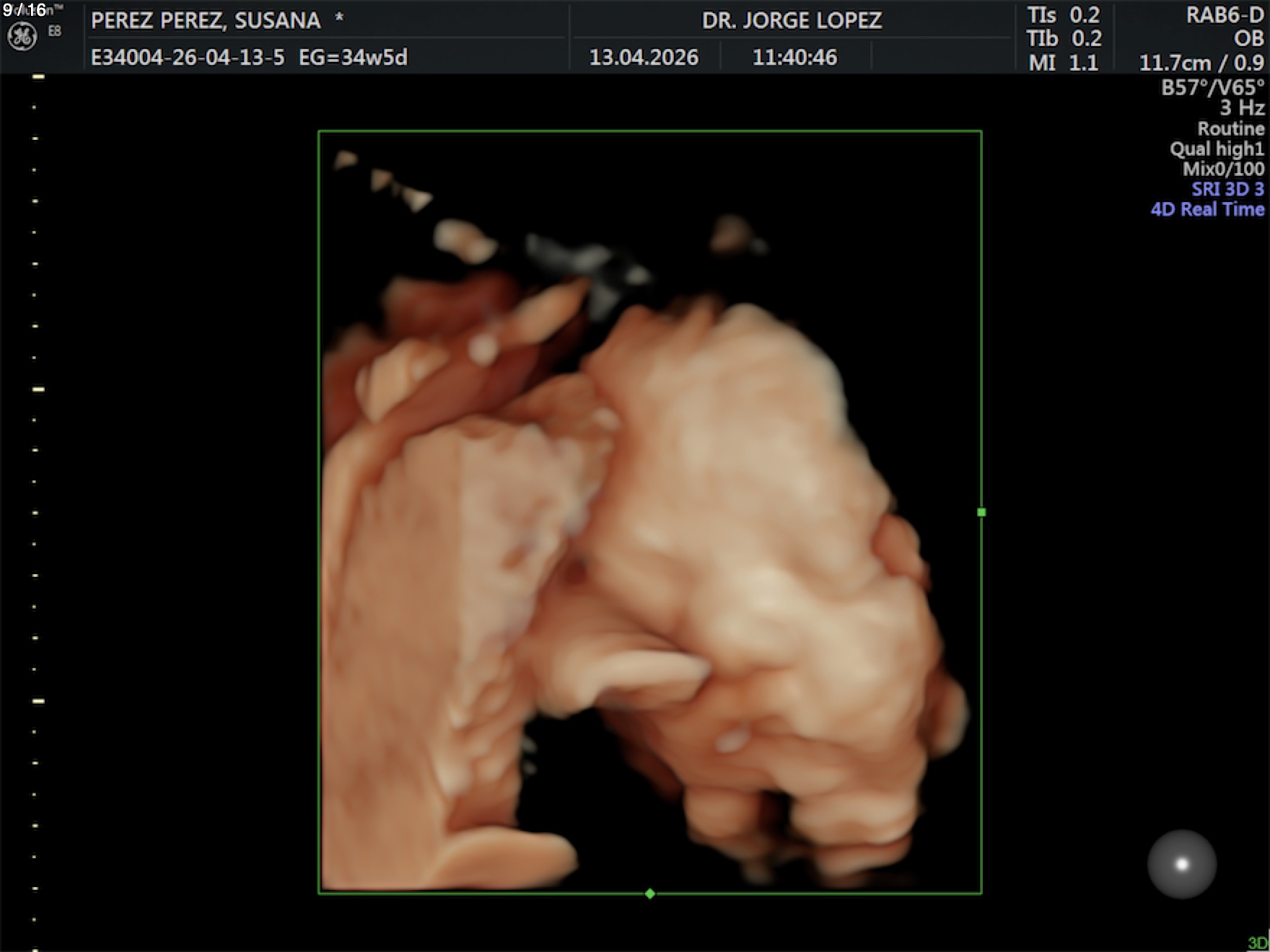Click the patient name PEREZ PEREZ, SUSANA
Image resolution: width=1270 pixels, height=952 pixels.
click(x=206, y=21)
